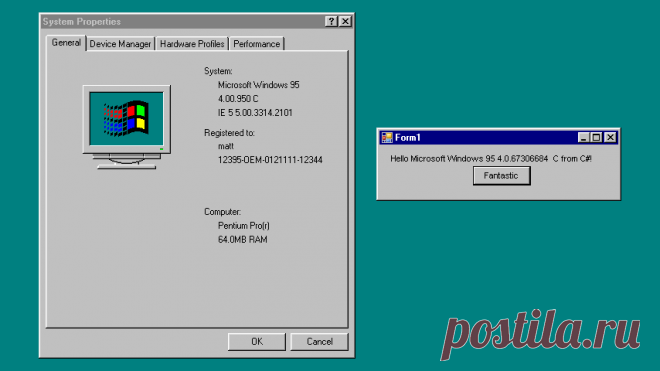Viewport: 660px width, 371px height.
Task: Minimize the Form1 window
Action: pos(583,138)
